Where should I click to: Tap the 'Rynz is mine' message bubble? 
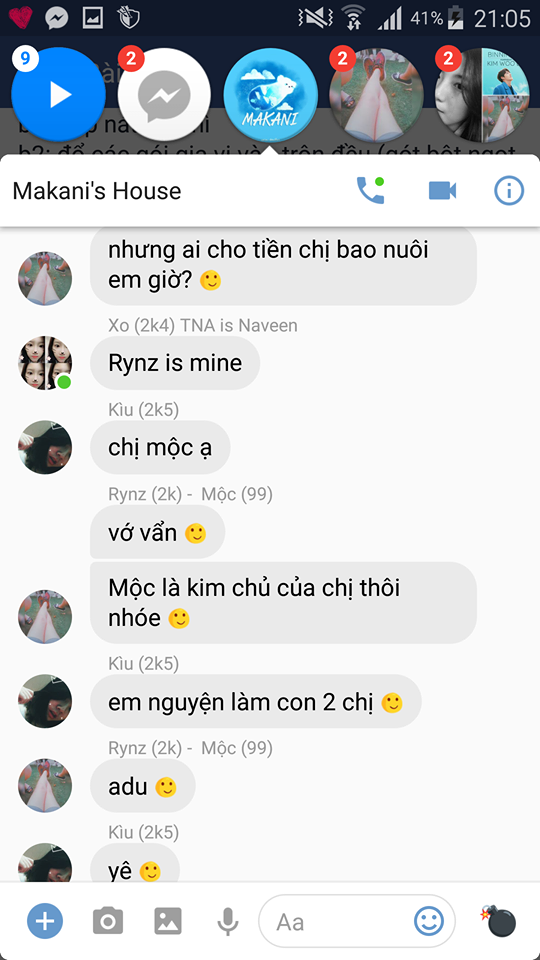coord(175,363)
